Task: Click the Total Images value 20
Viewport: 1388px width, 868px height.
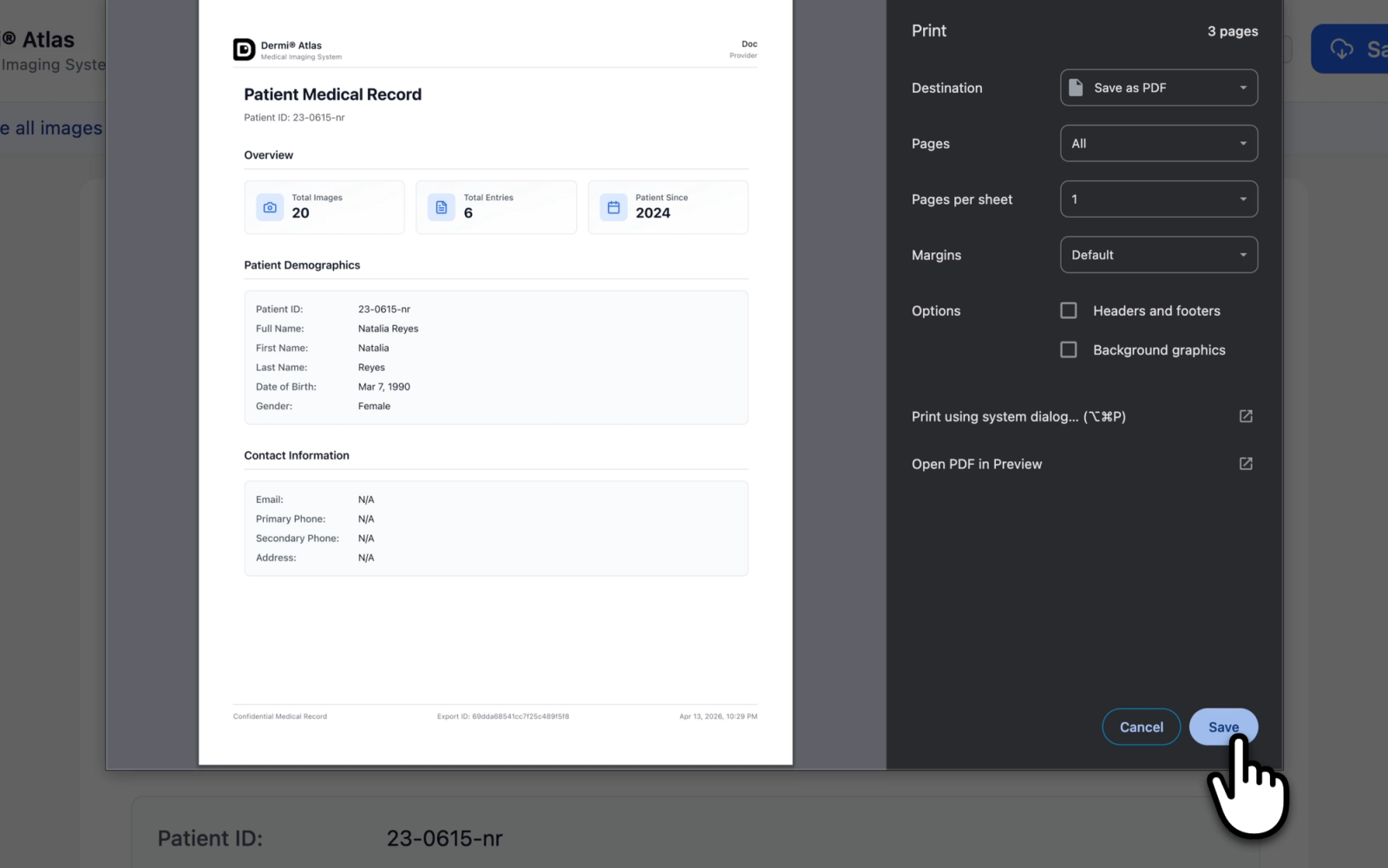Action: pyautogui.click(x=300, y=213)
